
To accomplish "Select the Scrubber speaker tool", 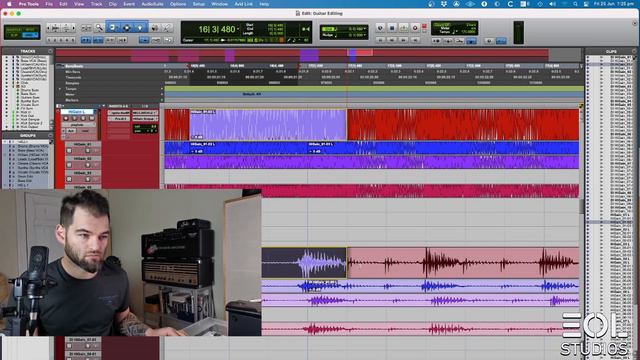I will 155,28.
